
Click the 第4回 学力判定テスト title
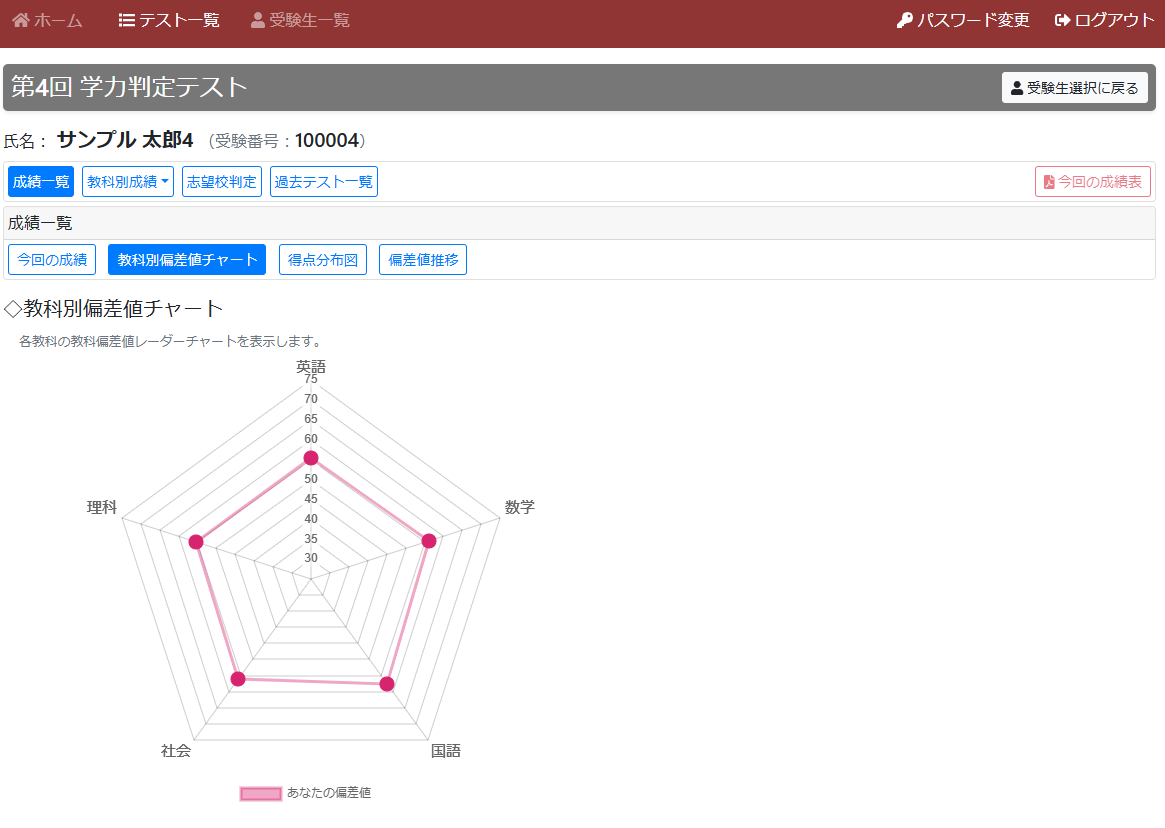point(129,87)
